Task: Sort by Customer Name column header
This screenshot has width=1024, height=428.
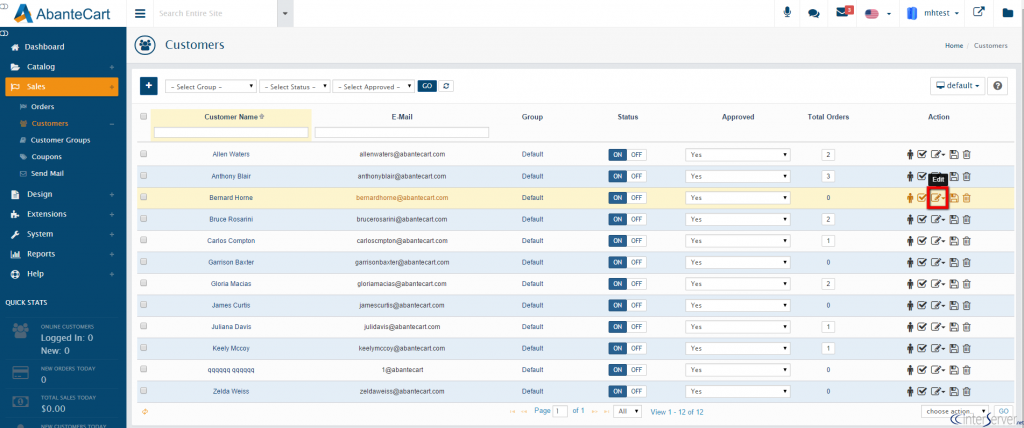Action: click(231, 117)
